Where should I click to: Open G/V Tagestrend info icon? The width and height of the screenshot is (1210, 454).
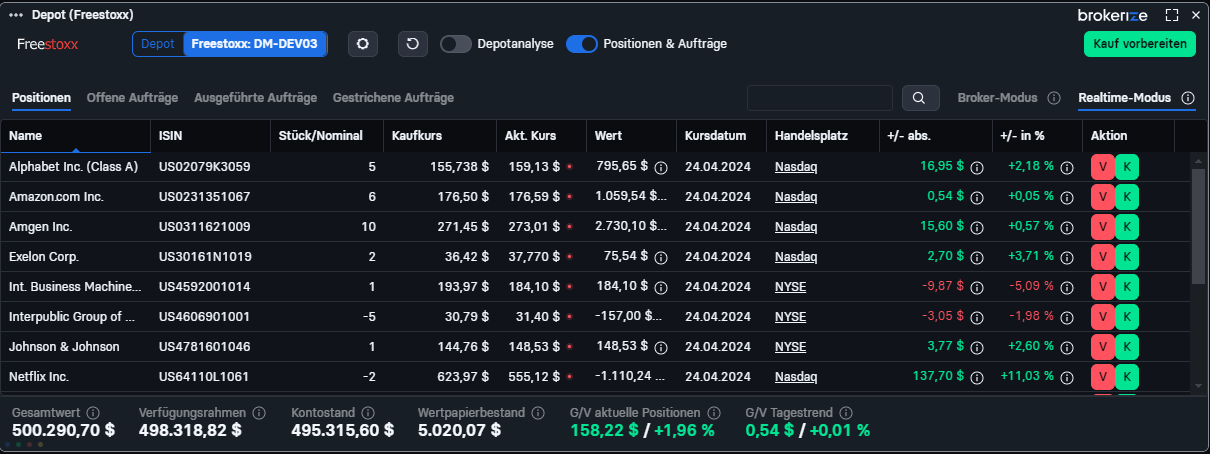pyautogui.click(x=848, y=412)
